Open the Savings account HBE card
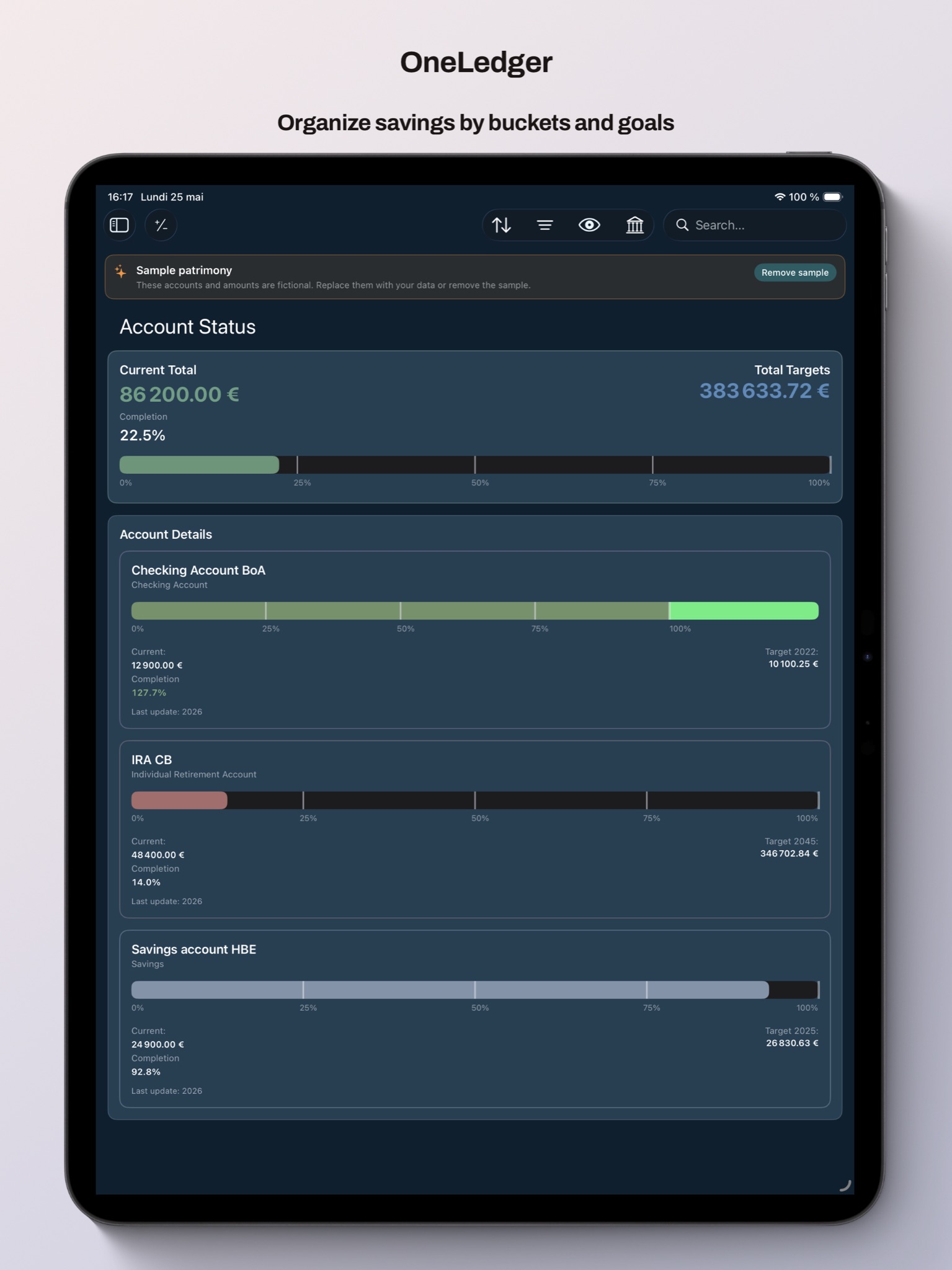The width and height of the screenshot is (952, 1270). (x=475, y=1019)
